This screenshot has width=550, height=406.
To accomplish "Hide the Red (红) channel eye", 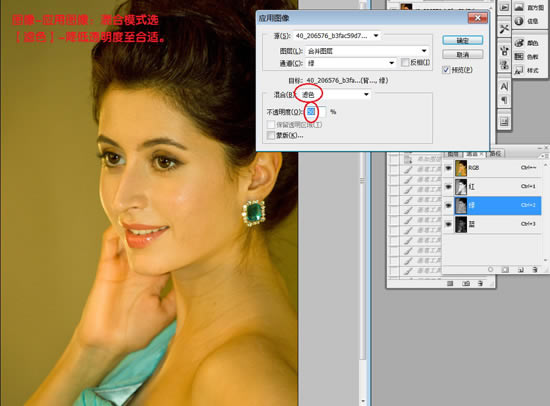I will pyautogui.click(x=448, y=187).
